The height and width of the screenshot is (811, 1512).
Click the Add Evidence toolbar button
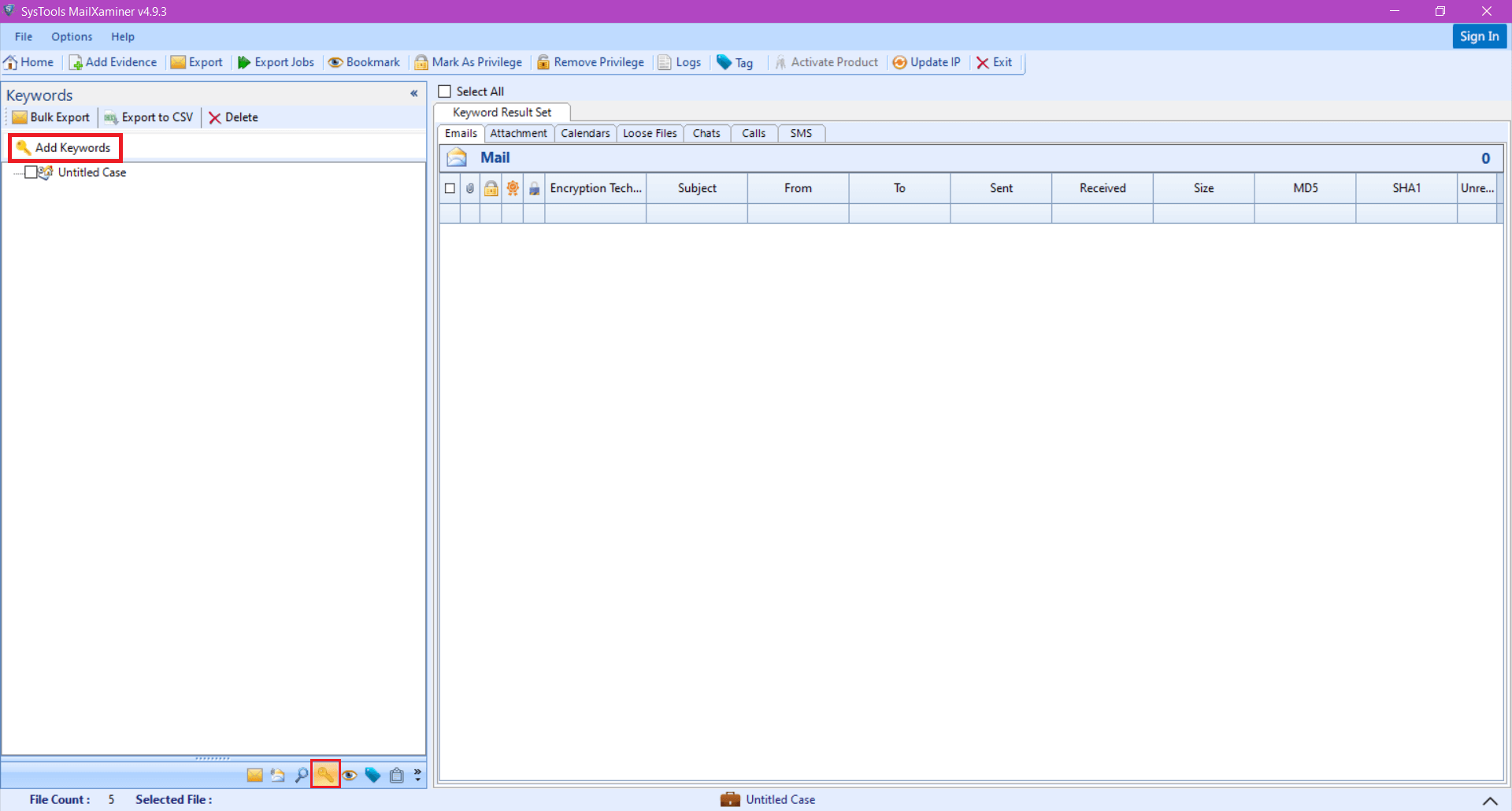tap(113, 62)
